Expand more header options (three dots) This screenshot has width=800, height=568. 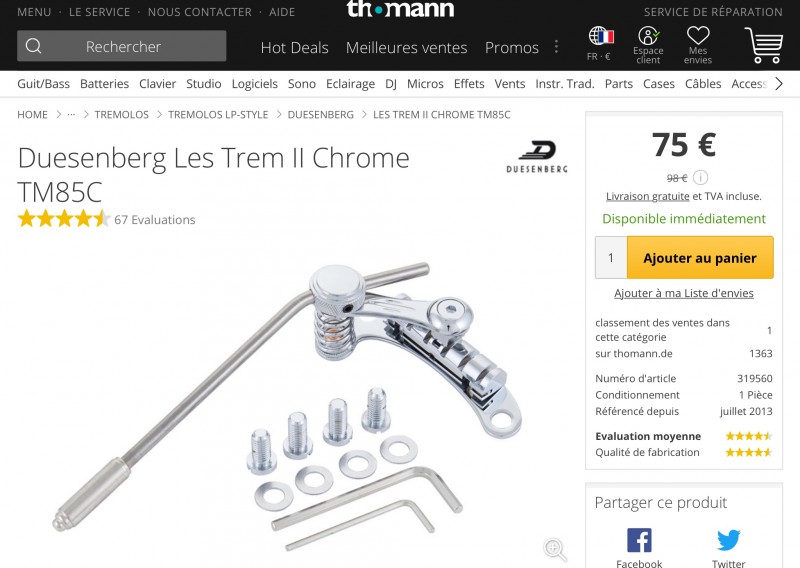point(556,46)
